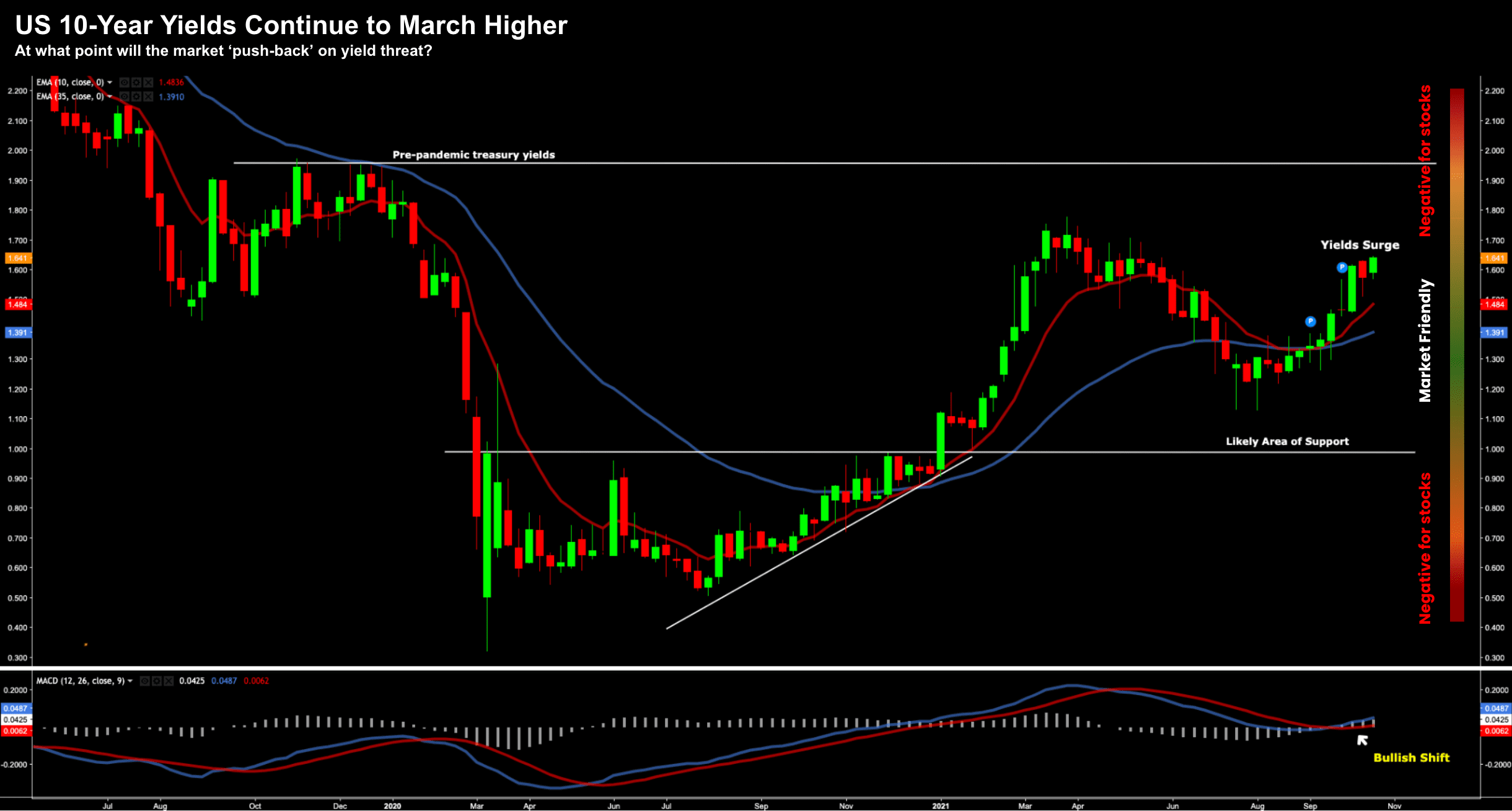This screenshot has height=811, width=1512.
Task: Click the blue P marker near Yields Surge
Action: (x=1342, y=268)
